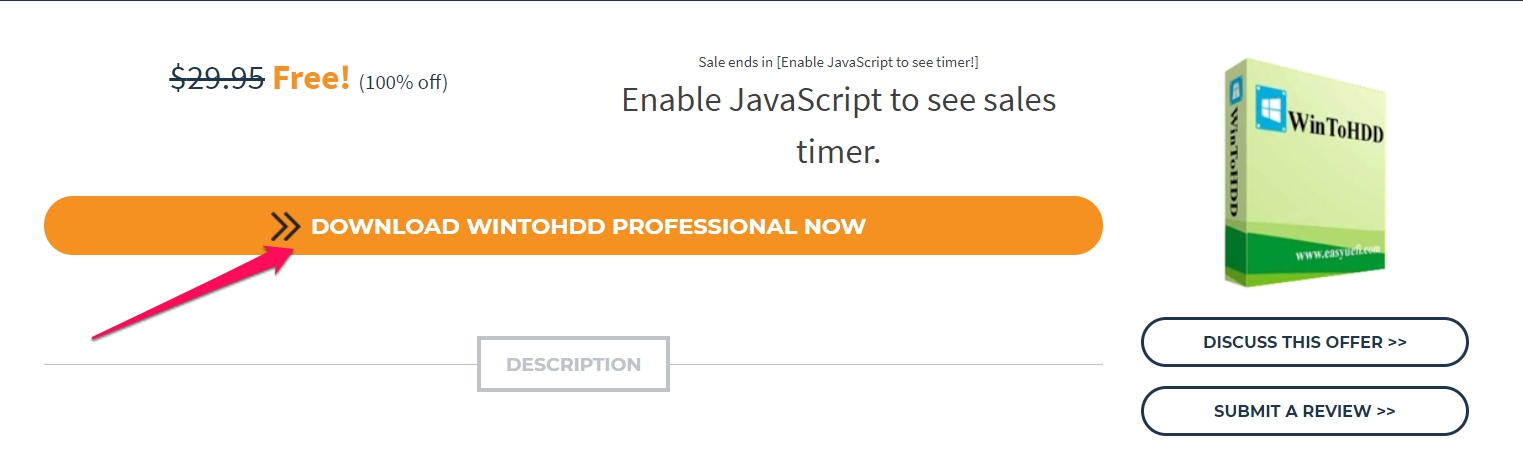Click the www.easyuefi.com text on the box
1523x456 pixels.
pyautogui.click(x=1338, y=252)
